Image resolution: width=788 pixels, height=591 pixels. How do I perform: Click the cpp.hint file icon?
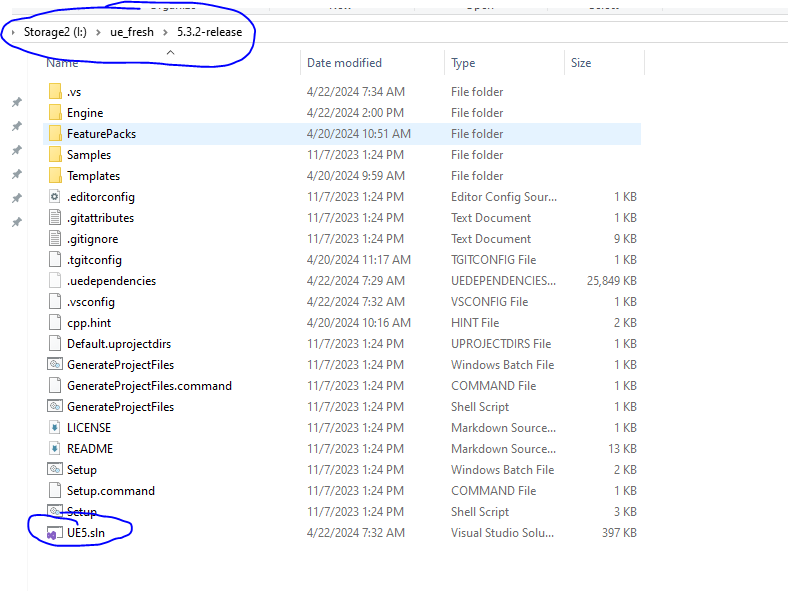(55, 323)
